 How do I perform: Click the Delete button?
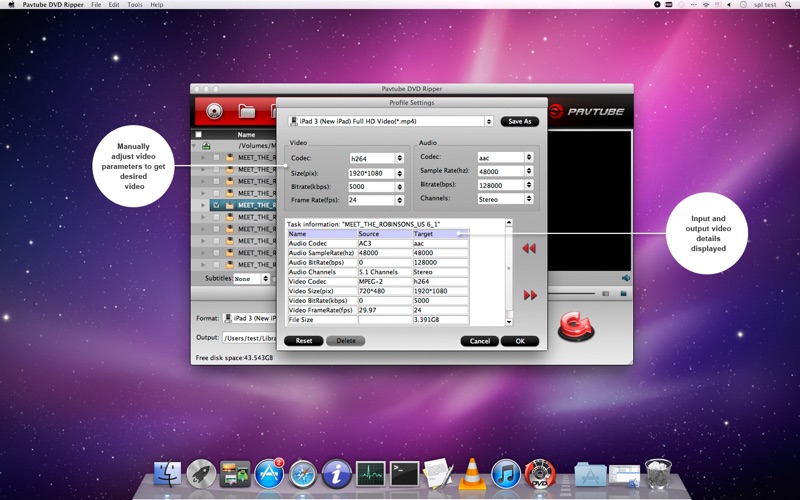[x=345, y=341]
